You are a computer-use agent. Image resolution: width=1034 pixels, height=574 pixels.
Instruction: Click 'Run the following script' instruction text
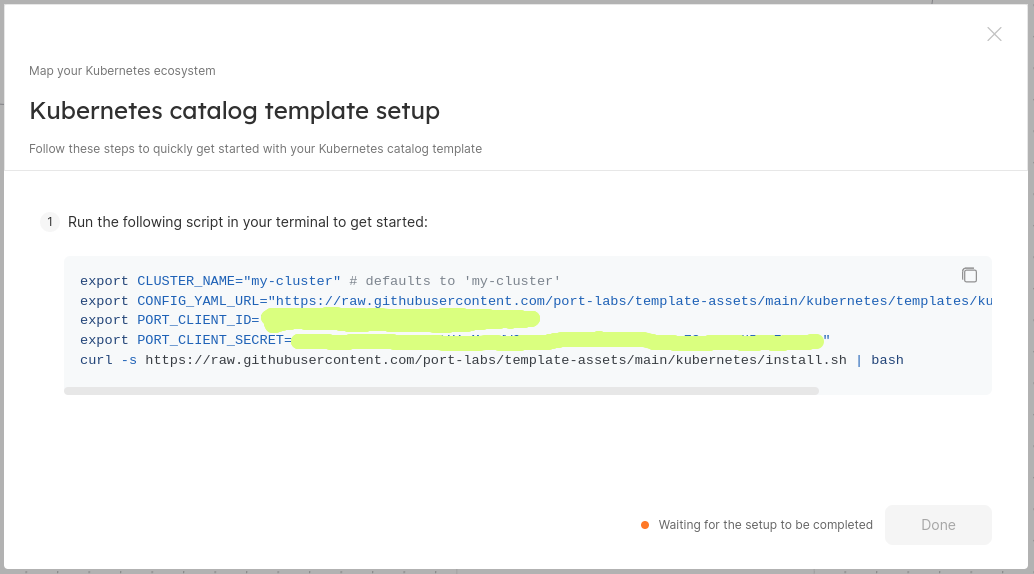coord(247,222)
